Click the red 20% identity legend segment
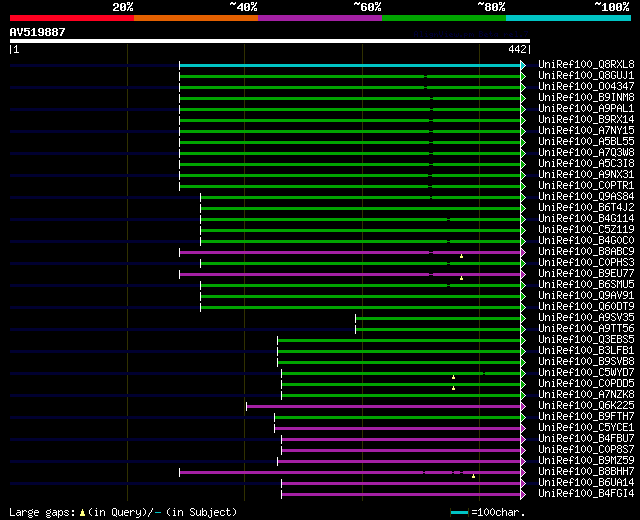Screen dimensions: 640x520 coord(72,18)
